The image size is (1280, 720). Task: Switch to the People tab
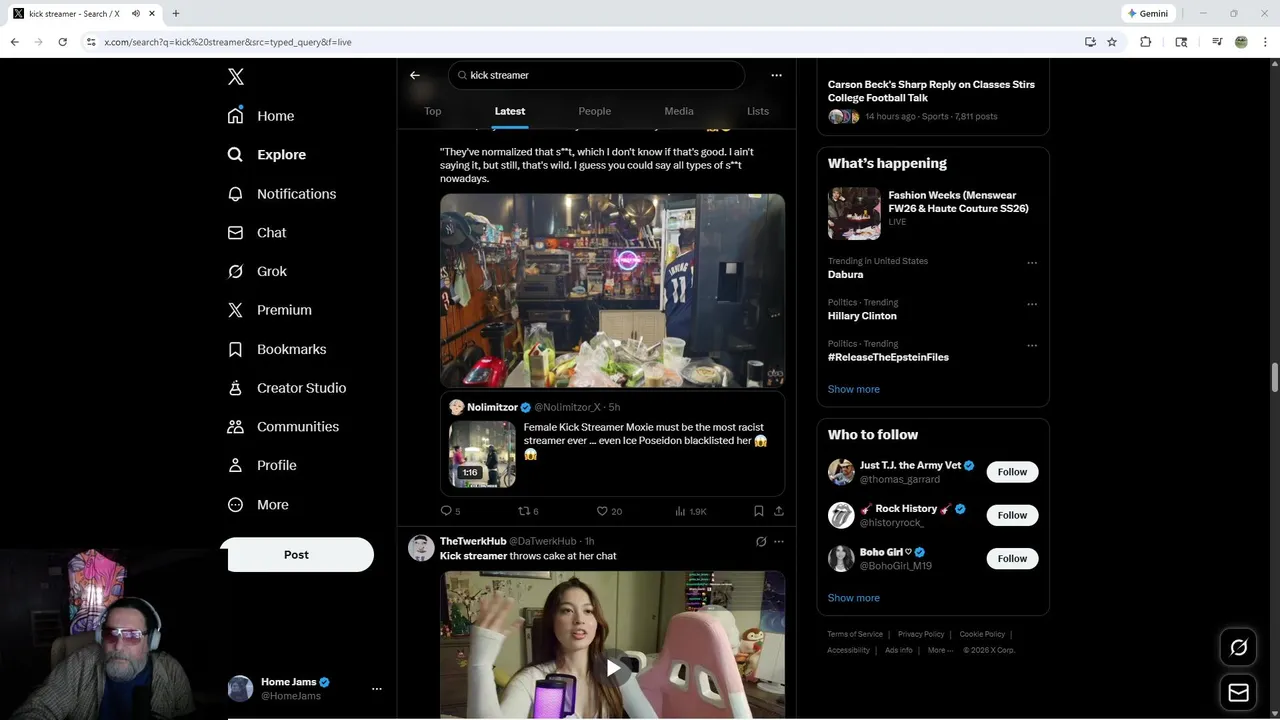[x=595, y=111]
